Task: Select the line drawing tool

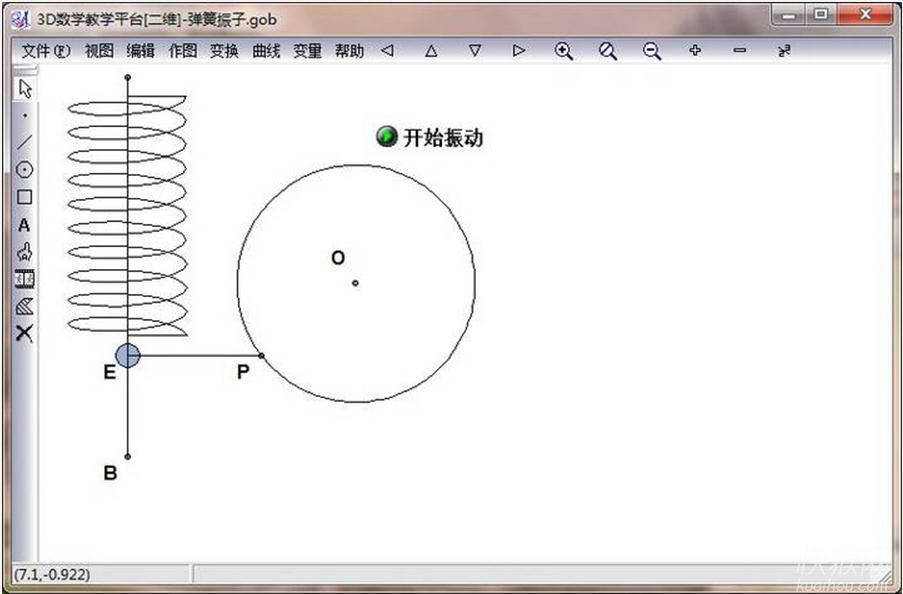Action: [24, 142]
